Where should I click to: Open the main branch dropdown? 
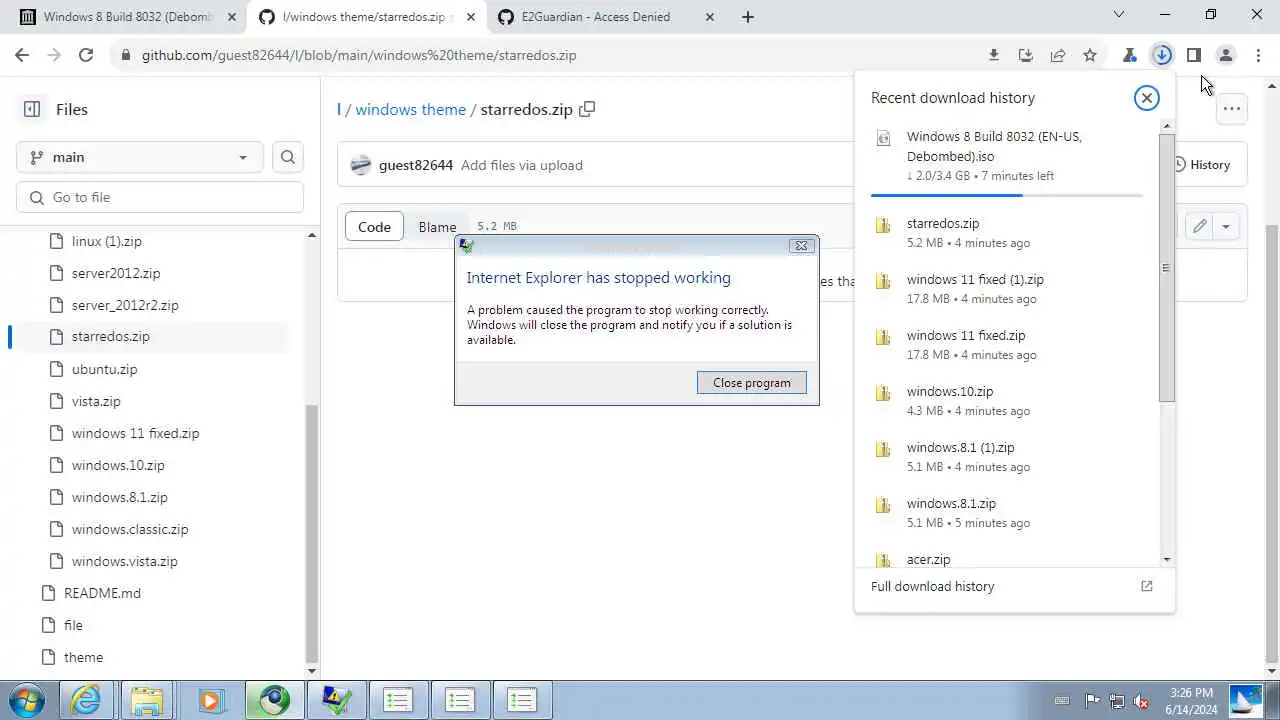point(139,157)
